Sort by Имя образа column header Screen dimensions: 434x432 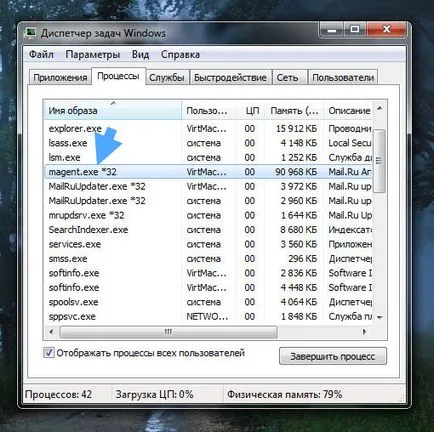(113, 110)
